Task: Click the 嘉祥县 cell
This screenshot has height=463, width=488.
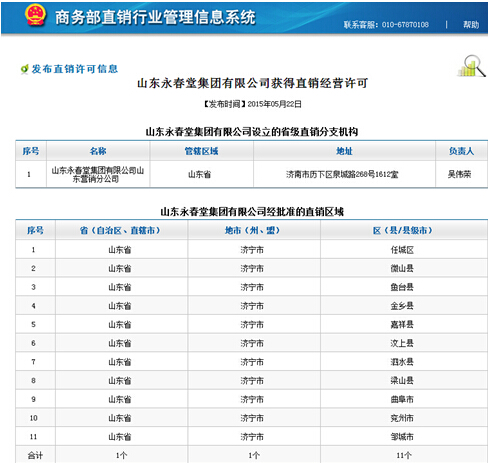Action: (402, 324)
